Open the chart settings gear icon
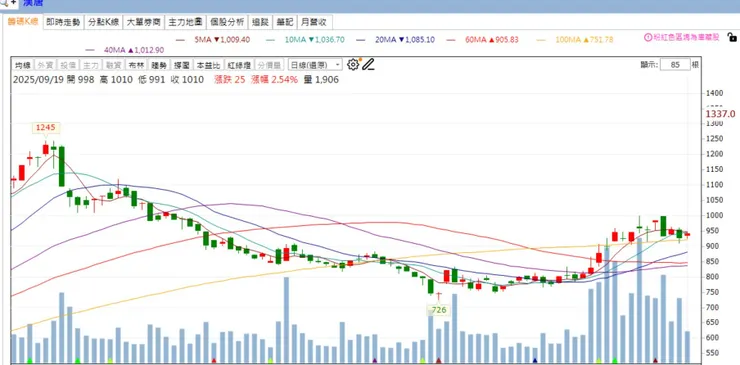 pyautogui.click(x=353, y=65)
